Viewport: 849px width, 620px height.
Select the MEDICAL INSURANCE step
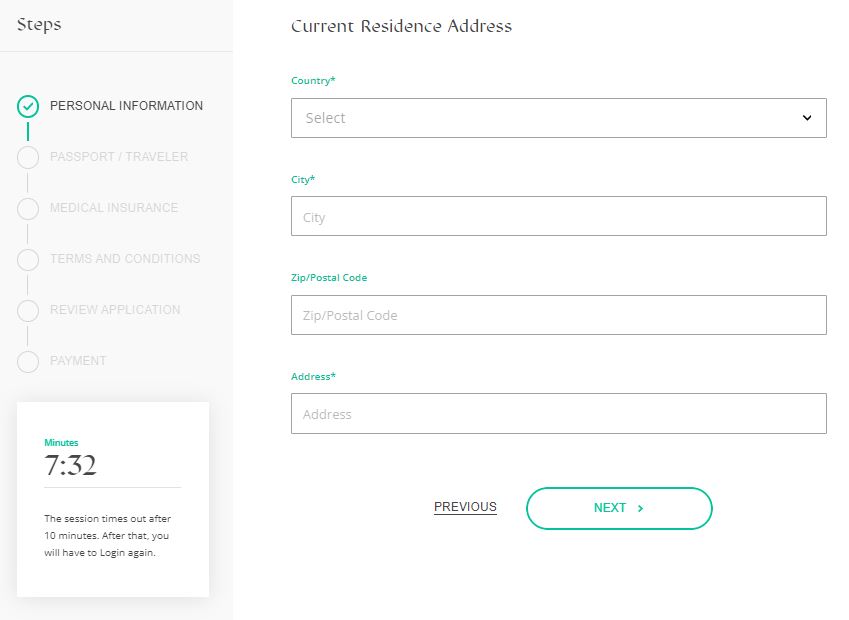(x=114, y=208)
